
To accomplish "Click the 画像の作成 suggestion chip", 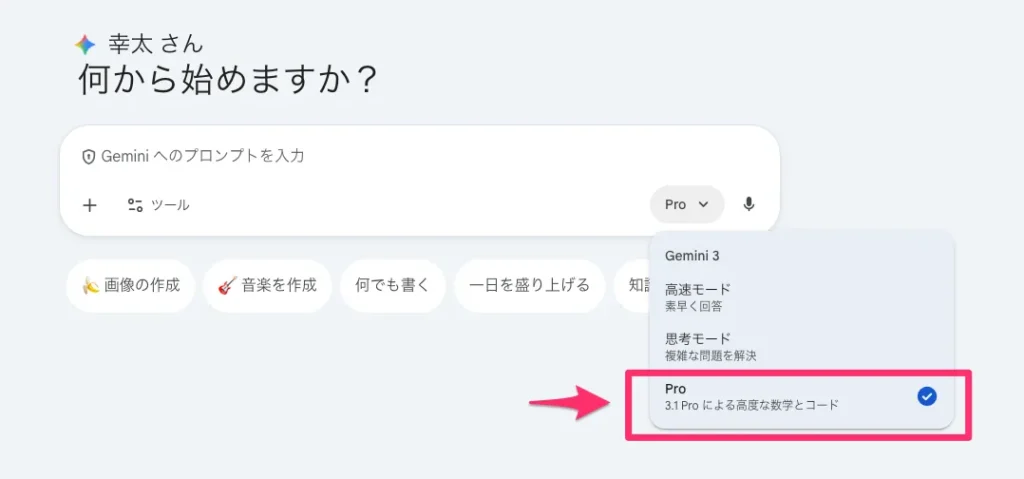I will [131, 285].
